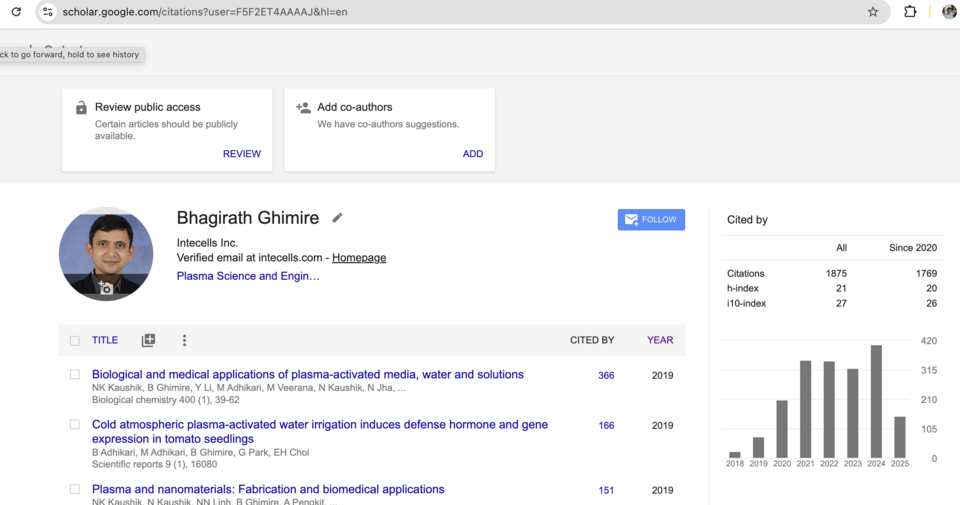Open the 166 citations count link

(606, 426)
